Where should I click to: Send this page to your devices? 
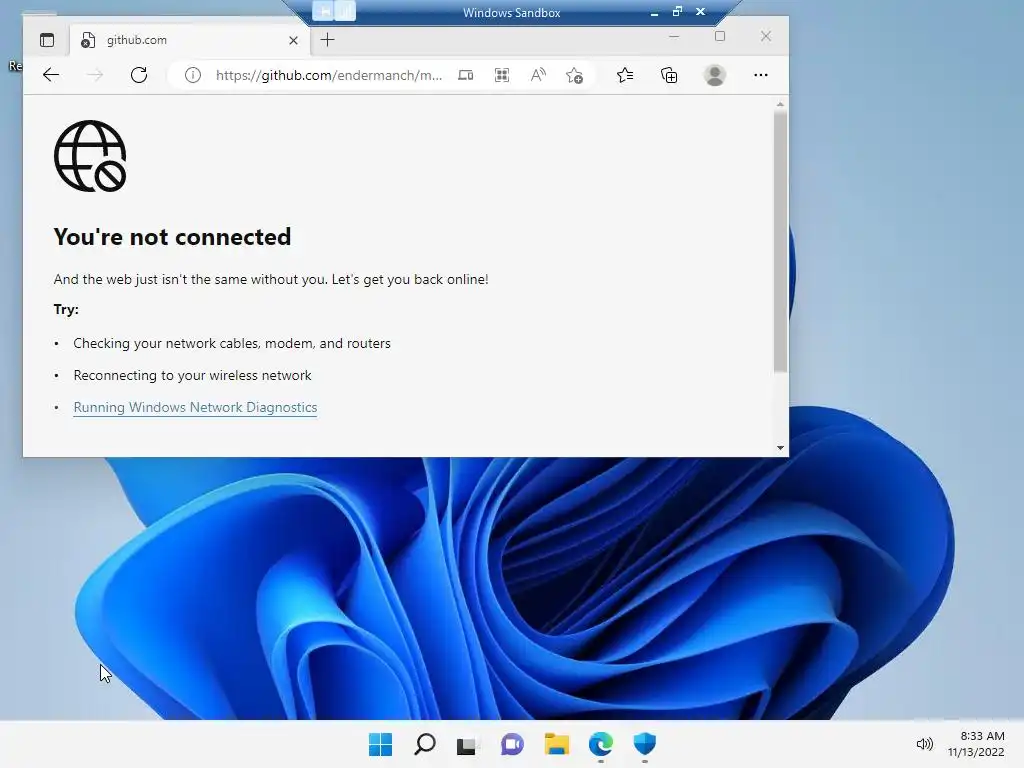[466, 75]
